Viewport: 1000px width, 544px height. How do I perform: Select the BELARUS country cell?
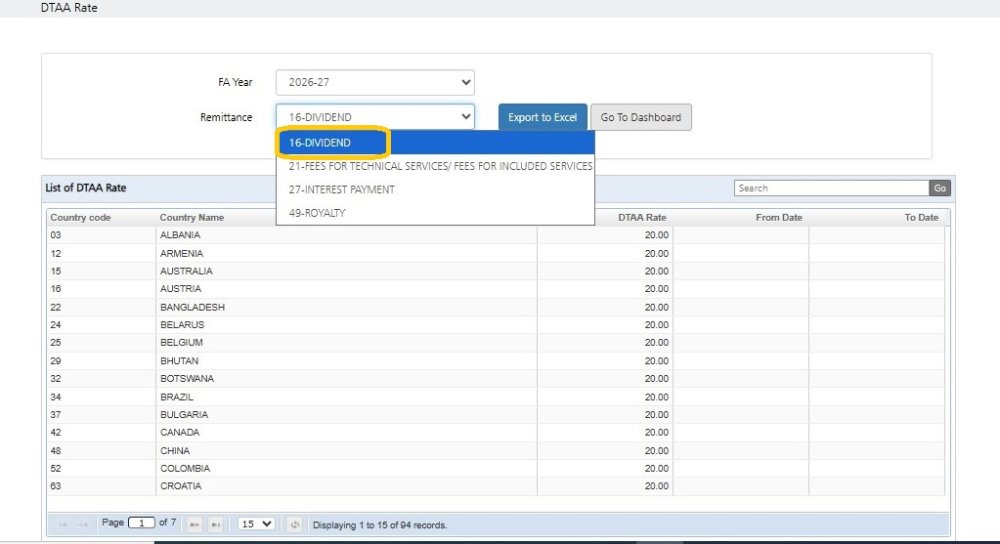[x=346, y=325]
